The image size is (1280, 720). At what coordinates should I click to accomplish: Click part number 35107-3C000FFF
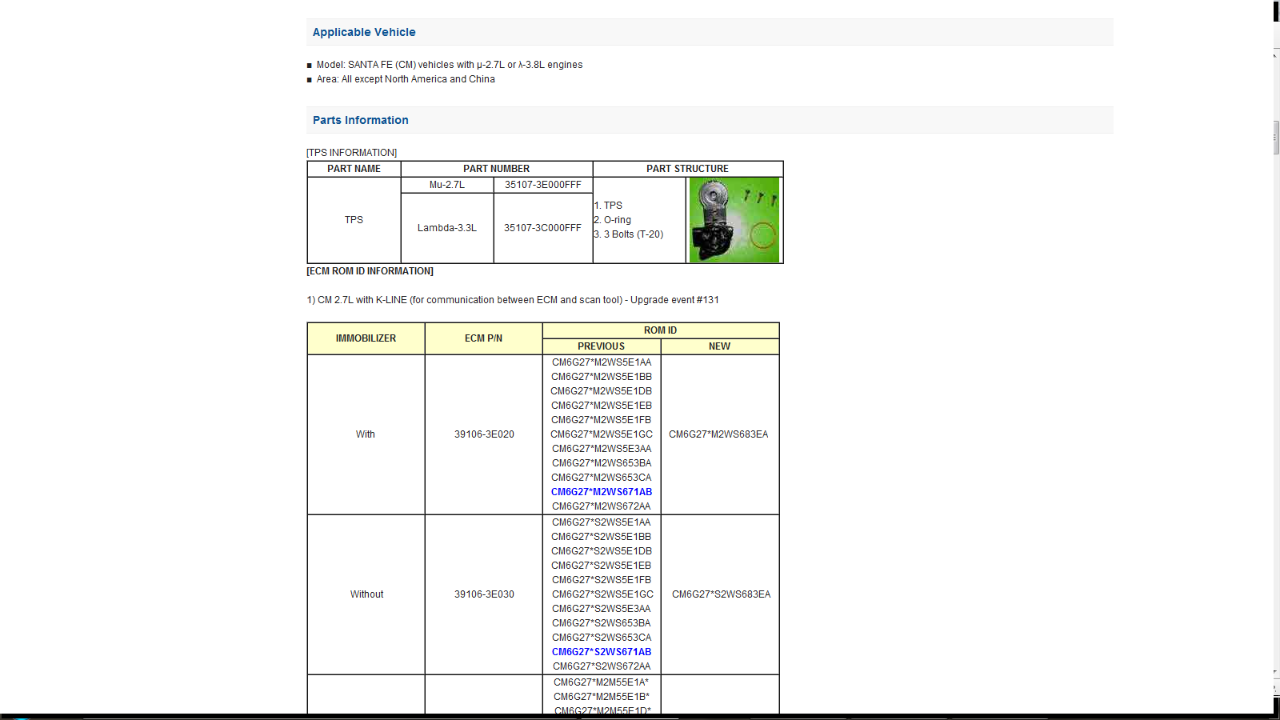542,228
